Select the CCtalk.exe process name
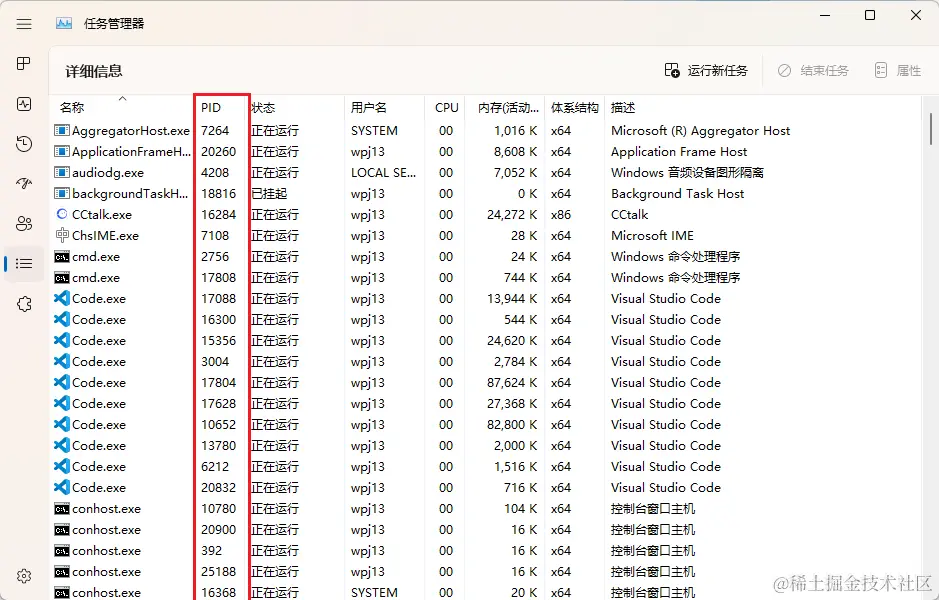Viewport: 939px width, 600px height. pos(102,214)
